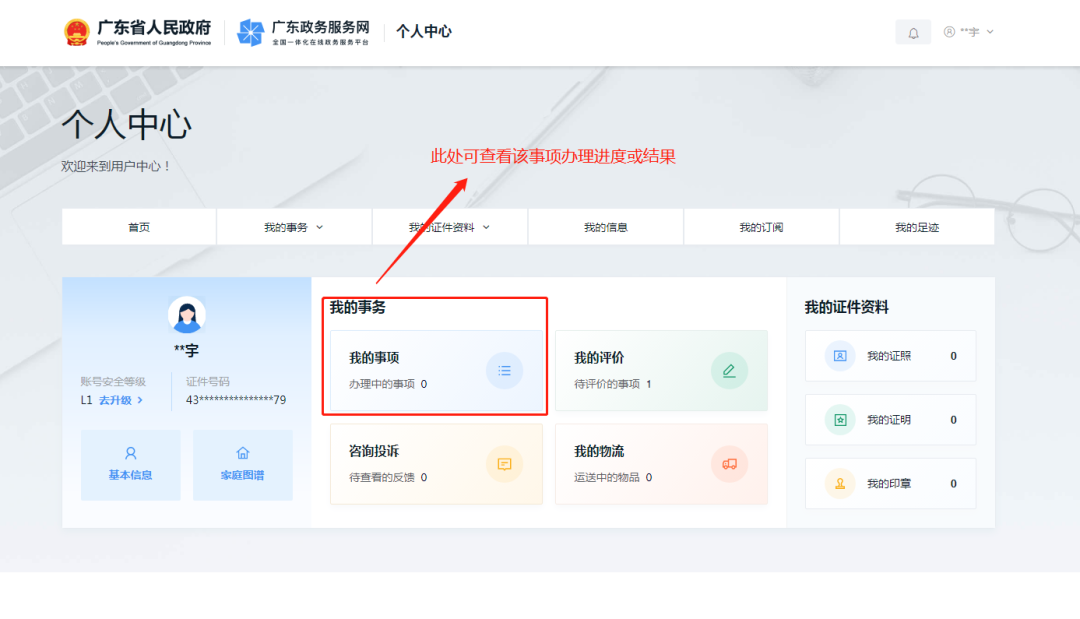This screenshot has height=619, width=1080.
Task: Expand the 我的证件资料 navigation dropdown
Action: pos(449,226)
